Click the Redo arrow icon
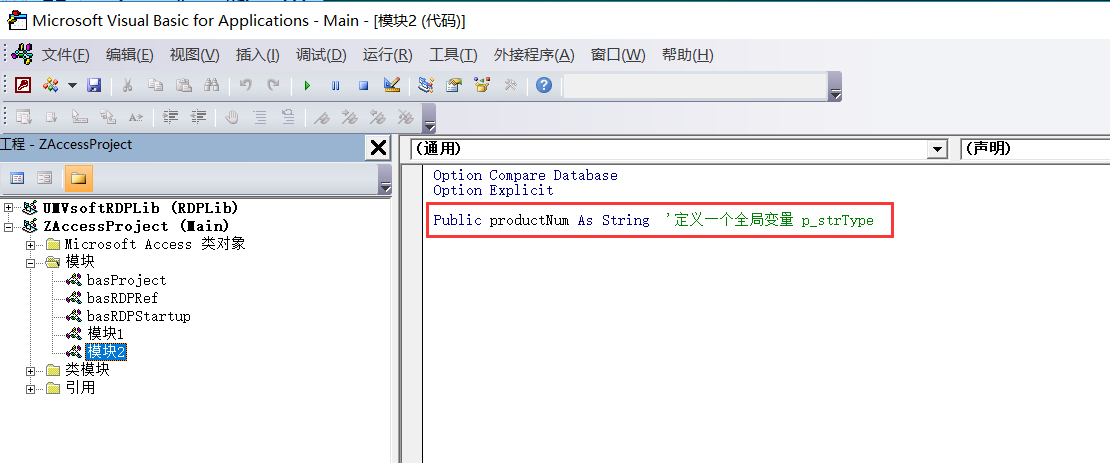 273,86
